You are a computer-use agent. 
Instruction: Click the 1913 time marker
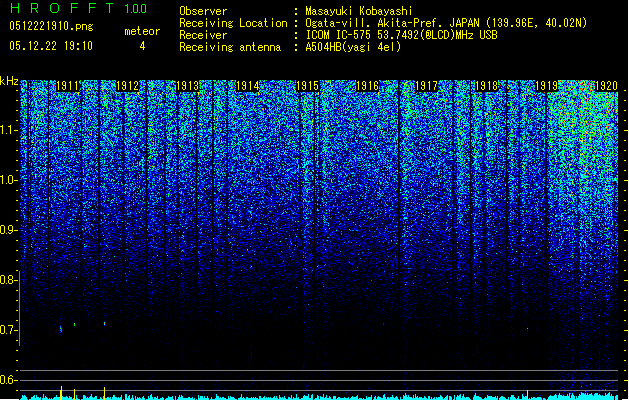pyautogui.click(x=187, y=86)
